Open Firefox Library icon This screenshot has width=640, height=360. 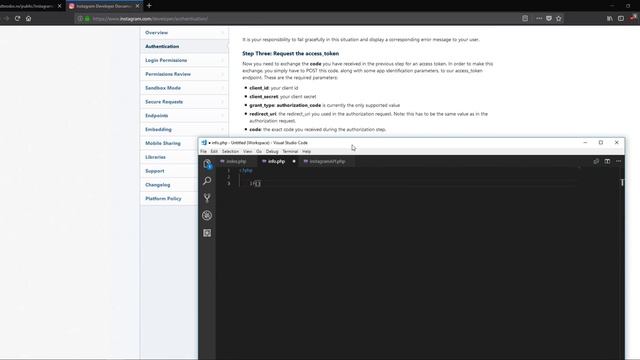609,18
